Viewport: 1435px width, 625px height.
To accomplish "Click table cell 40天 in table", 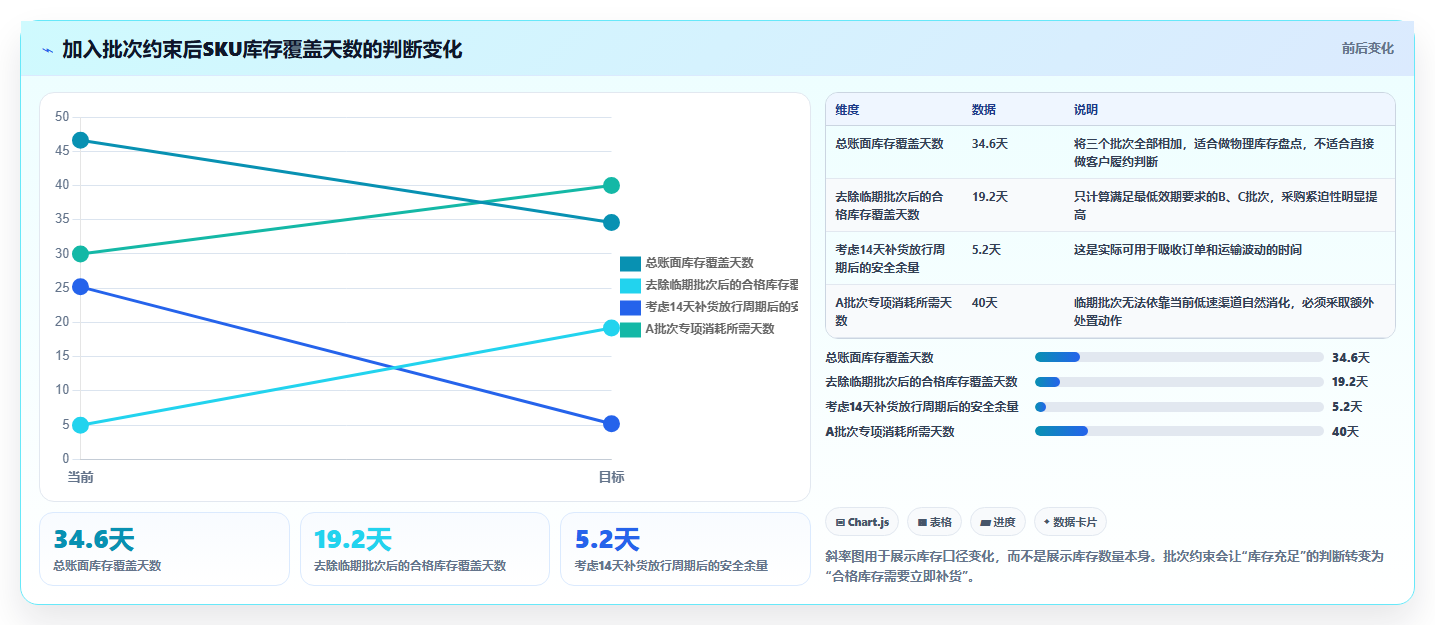I will pos(984,303).
